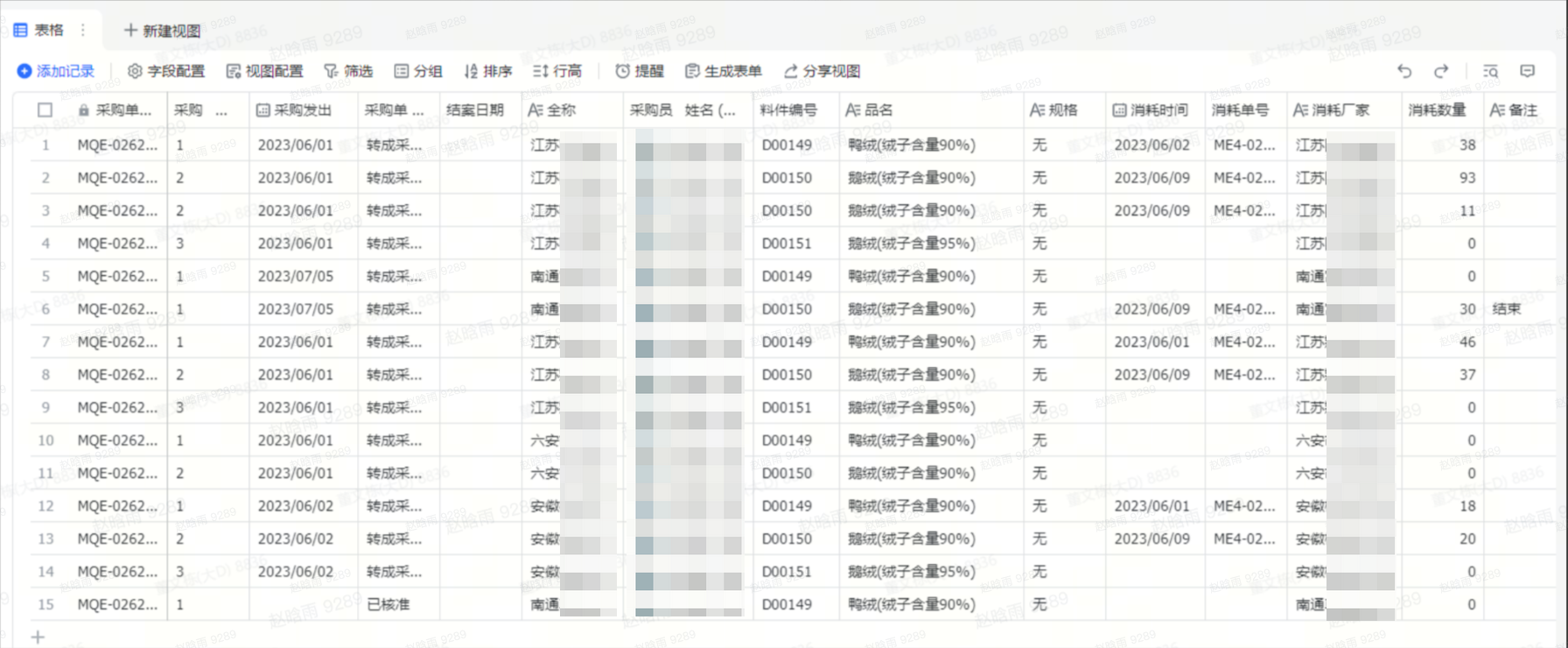Open 行高 row height dropdown
Screen dimensions: 1568x648
click(x=557, y=71)
